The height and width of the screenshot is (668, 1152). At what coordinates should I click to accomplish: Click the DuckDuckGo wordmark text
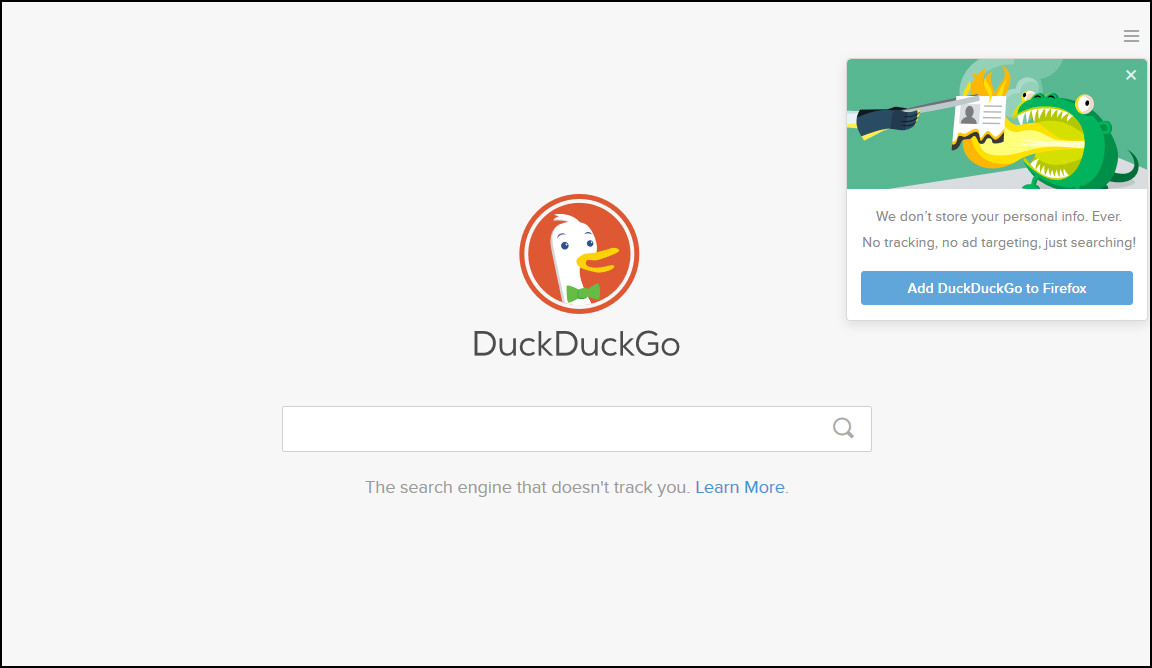click(x=576, y=344)
